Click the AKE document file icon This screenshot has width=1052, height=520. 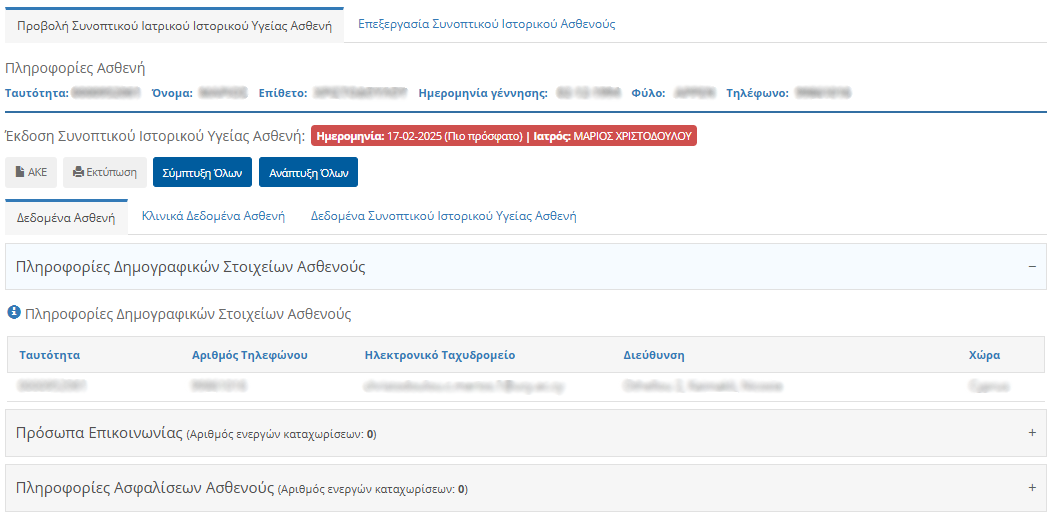pos(20,172)
